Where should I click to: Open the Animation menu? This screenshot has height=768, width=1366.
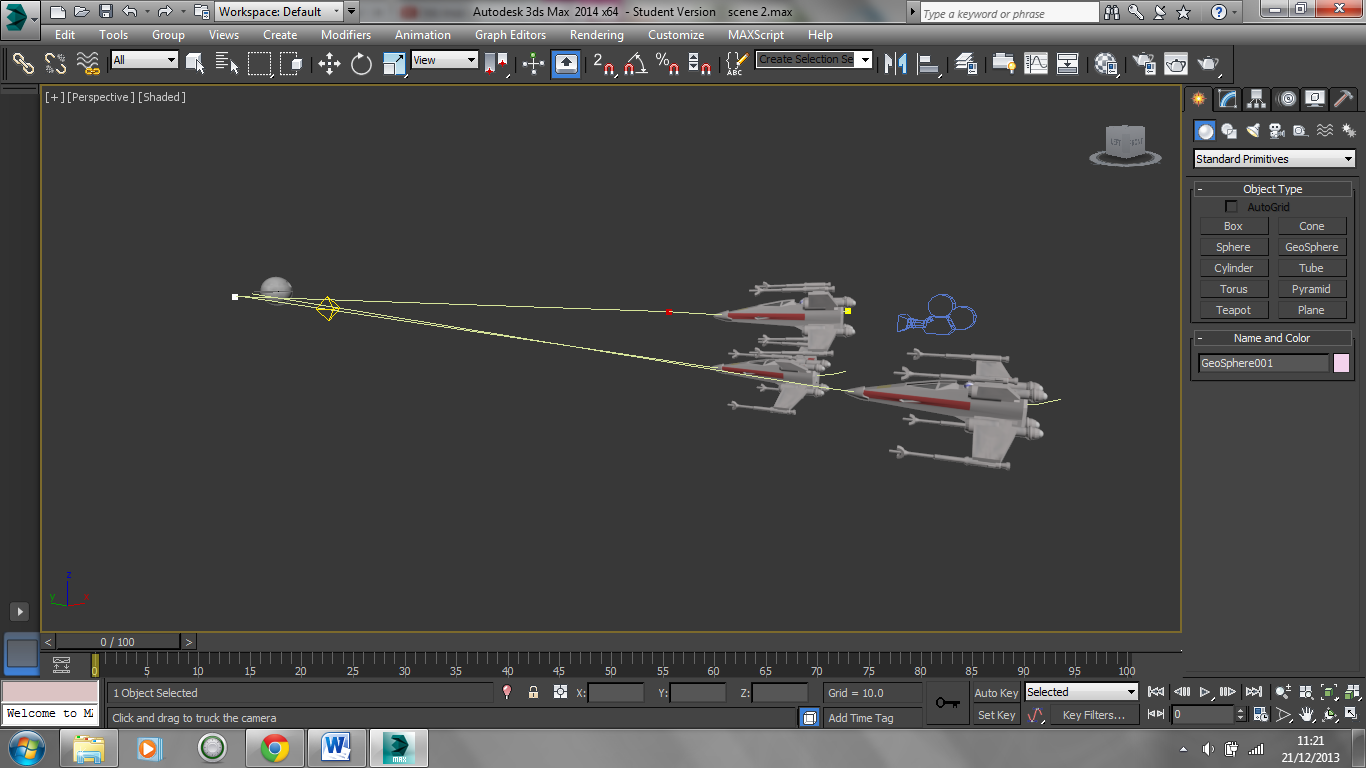pyautogui.click(x=423, y=35)
